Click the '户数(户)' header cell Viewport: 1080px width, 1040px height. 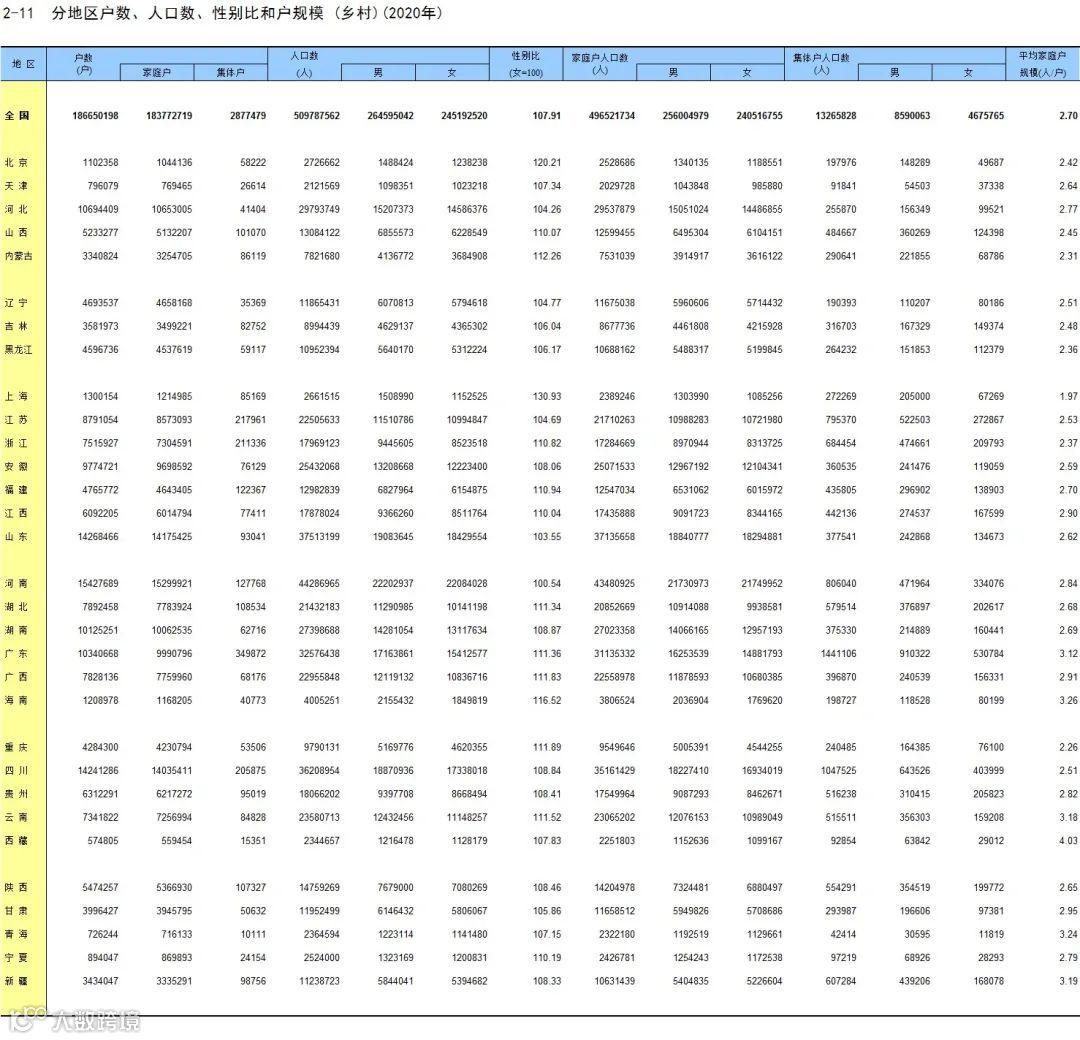[83, 64]
